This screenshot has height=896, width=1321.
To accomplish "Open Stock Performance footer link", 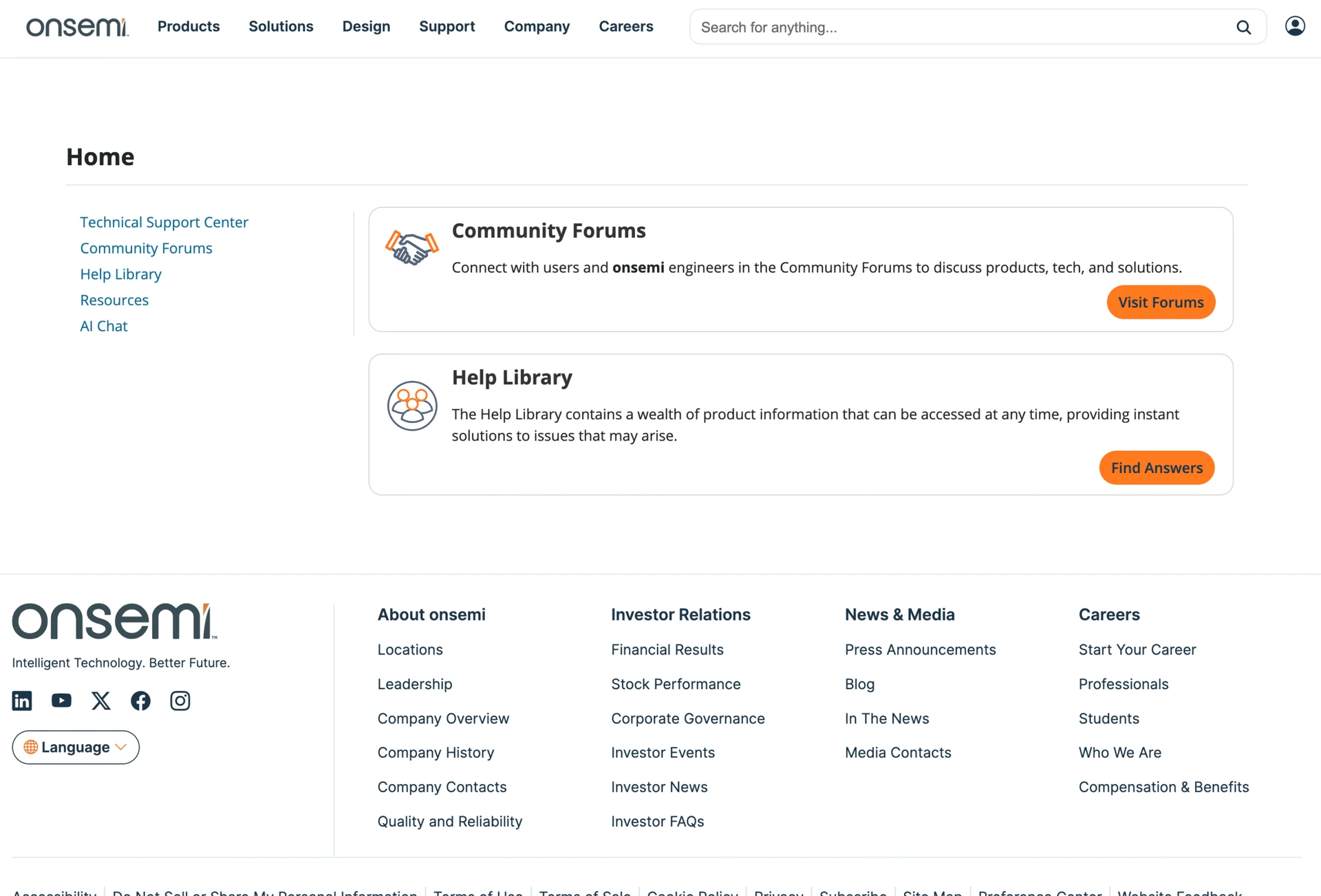I will coord(676,684).
